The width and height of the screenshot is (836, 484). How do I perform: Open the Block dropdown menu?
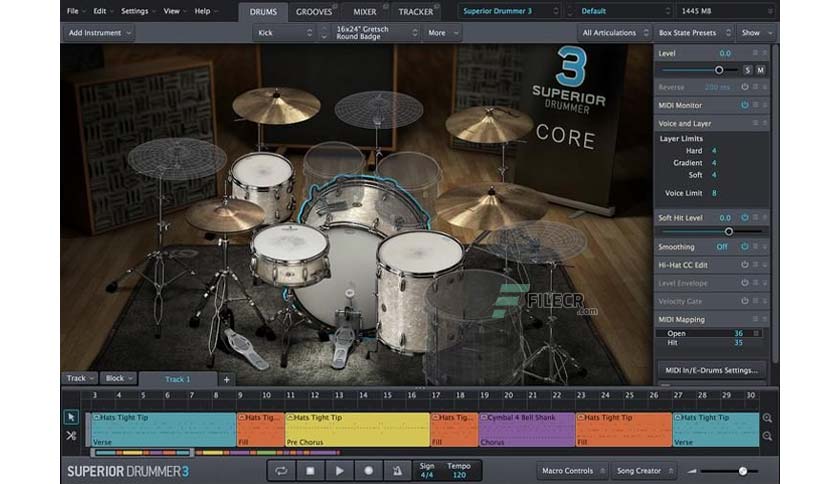coord(118,378)
